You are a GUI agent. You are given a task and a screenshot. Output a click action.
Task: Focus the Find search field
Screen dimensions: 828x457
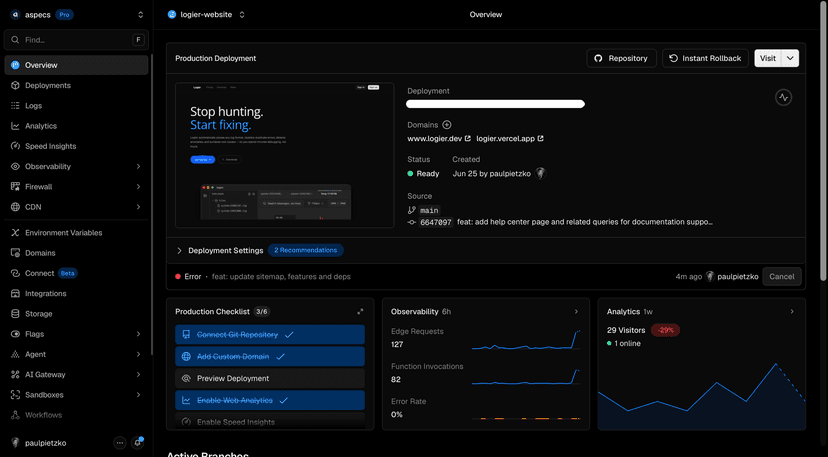pyautogui.click(x=76, y=40)
